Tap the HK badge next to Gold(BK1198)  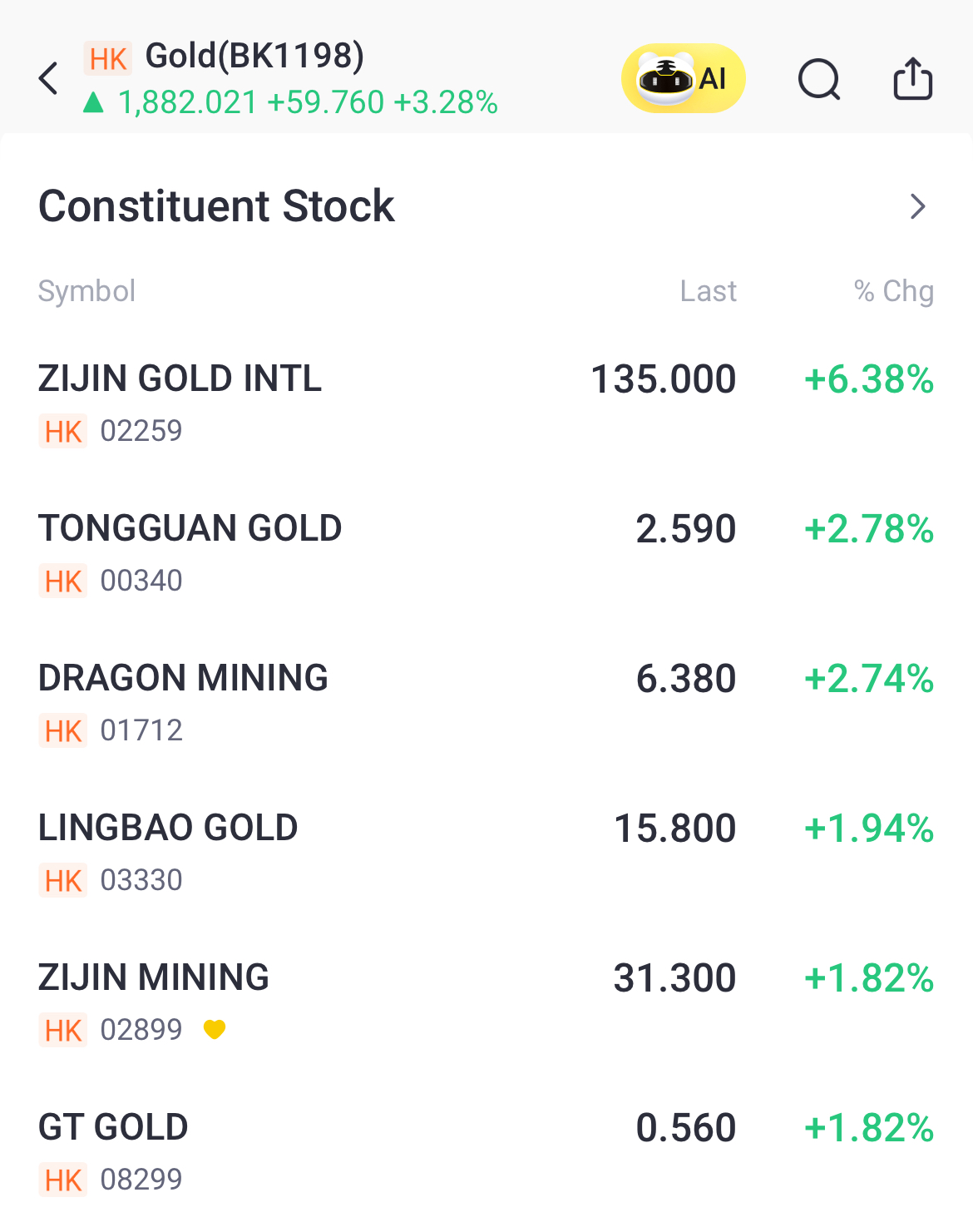tap(108, 59)
